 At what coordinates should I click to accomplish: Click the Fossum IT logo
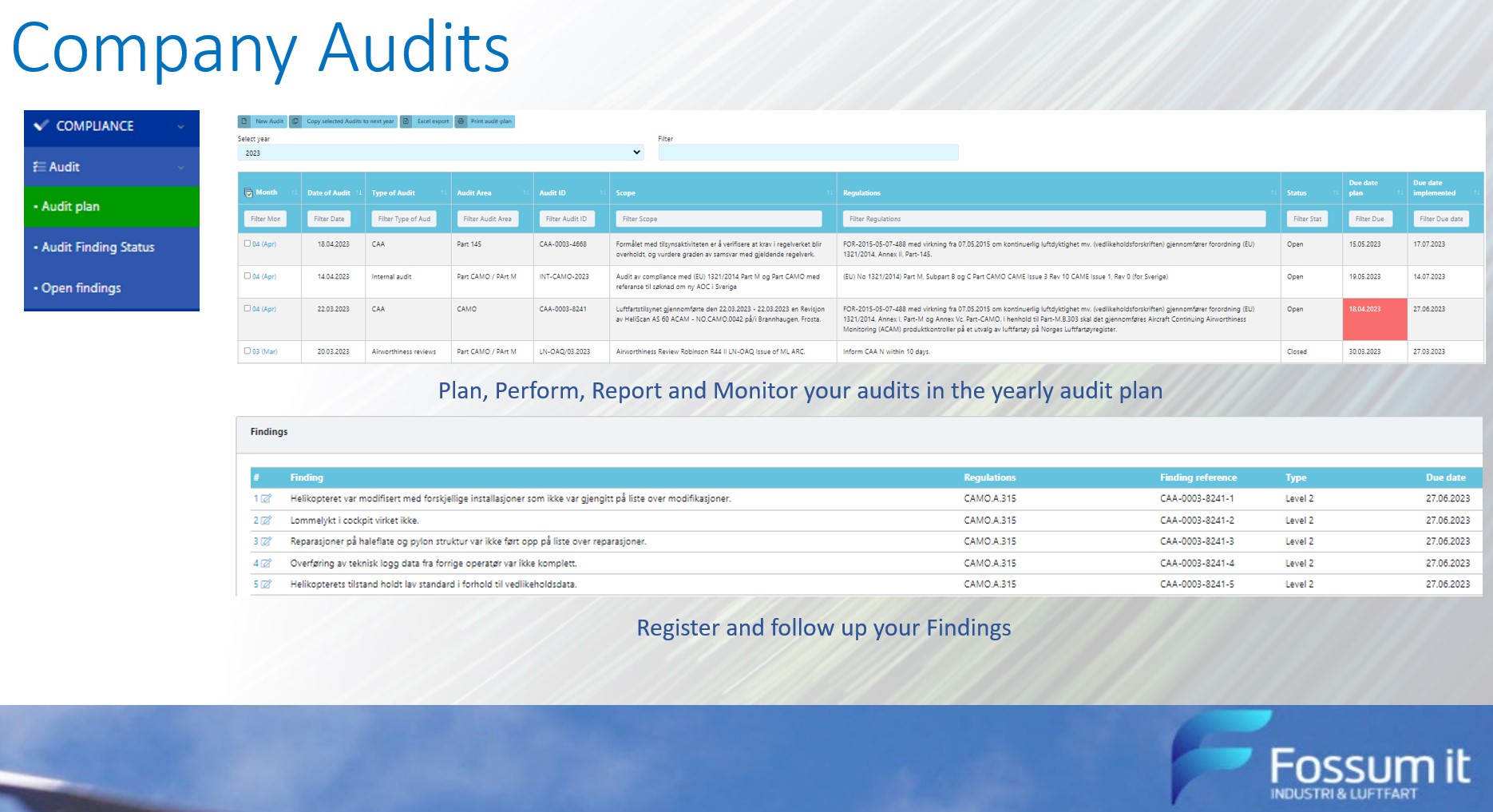coord(1321,759)
